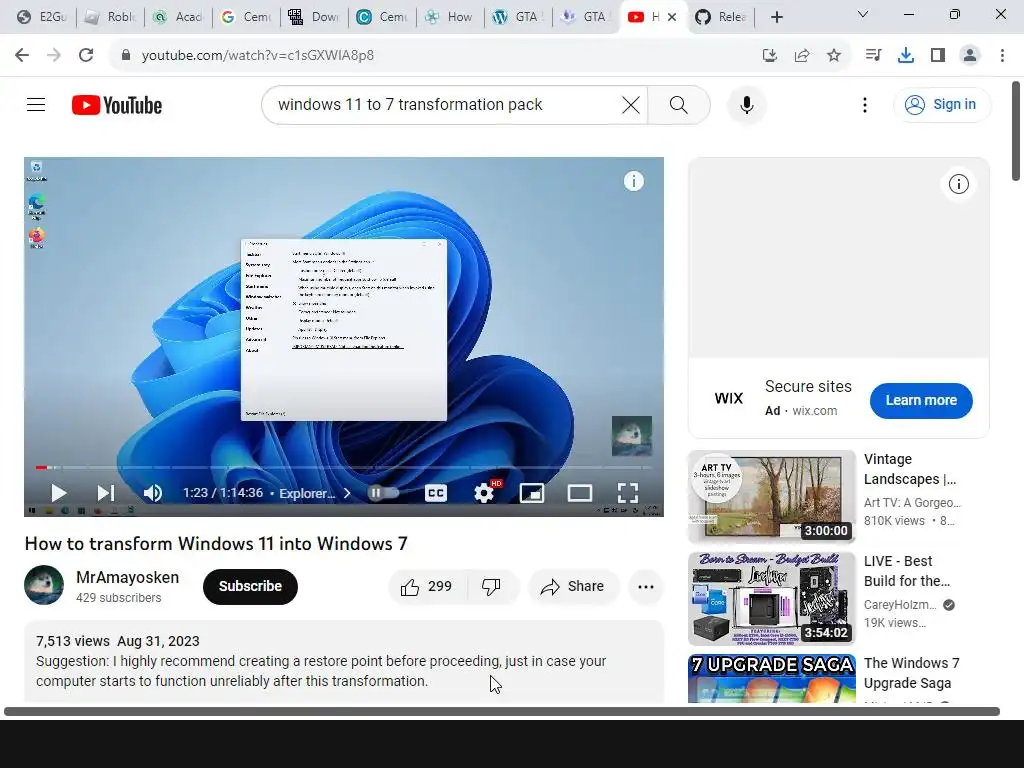Switch to Robl tab
Image resolution: width=1024 pixels, height=768 pixels.
(110, 17)
